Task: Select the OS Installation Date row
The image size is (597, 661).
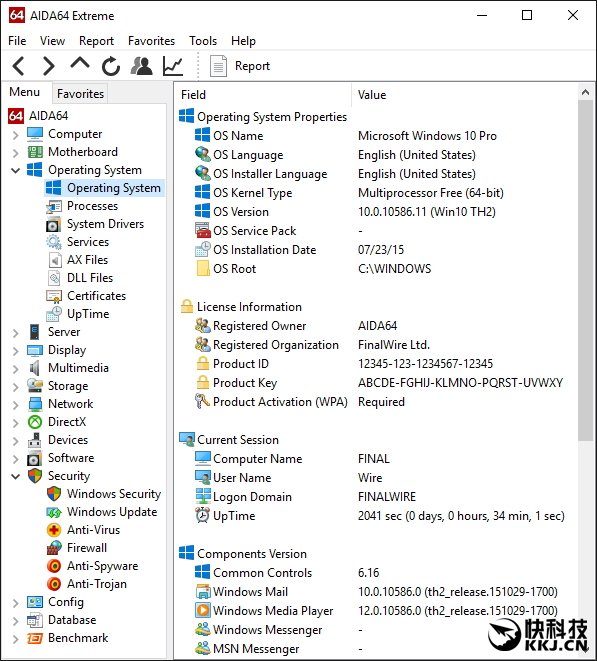Action: [x=376, y=250]
